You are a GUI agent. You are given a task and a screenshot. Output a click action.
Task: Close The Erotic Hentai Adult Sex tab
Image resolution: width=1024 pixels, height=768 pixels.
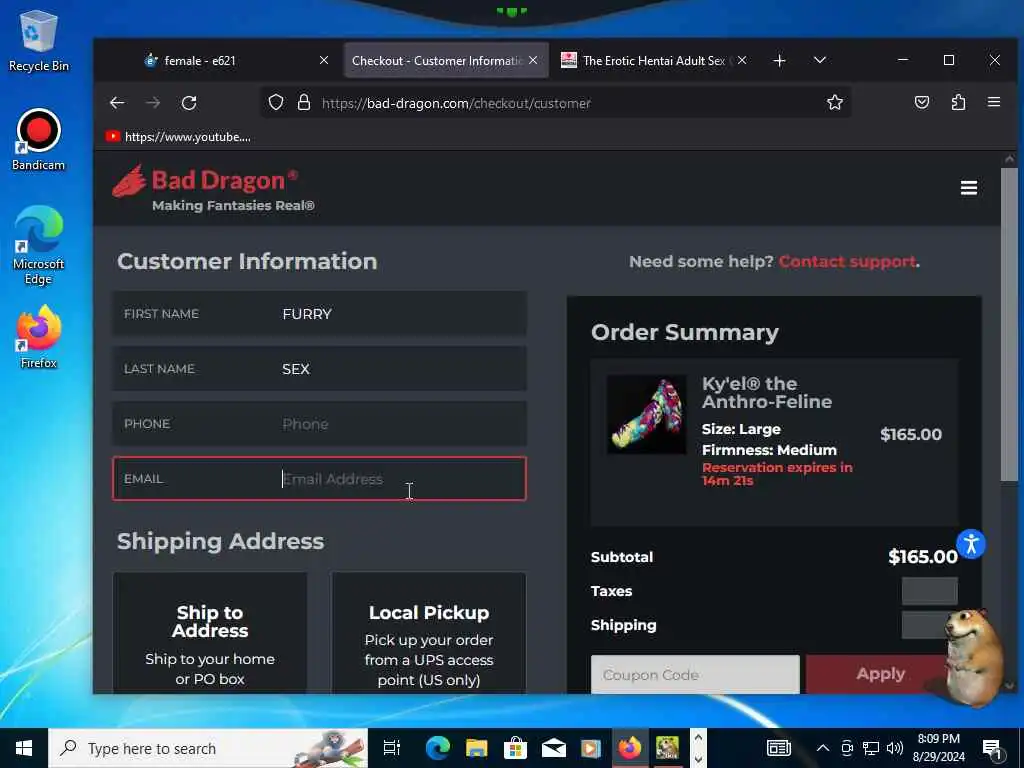coord(742,60)
